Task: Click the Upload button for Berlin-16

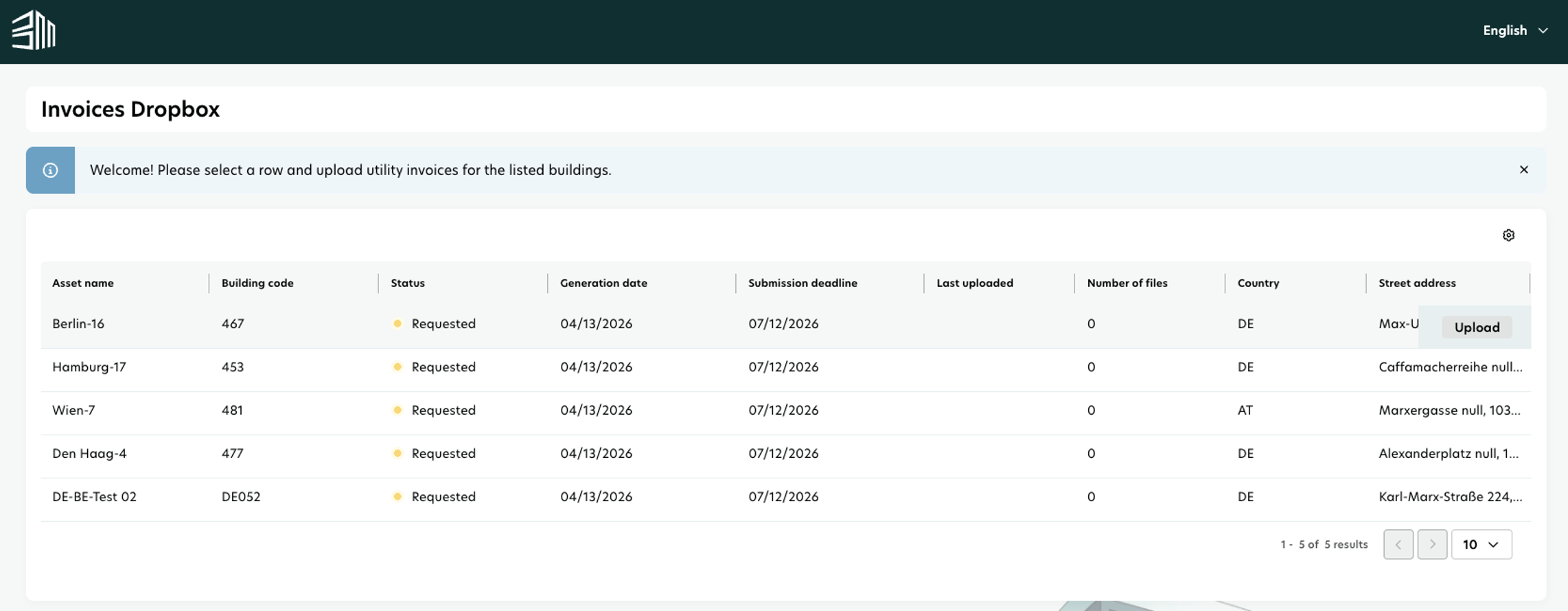Action: pos(1477,327)
